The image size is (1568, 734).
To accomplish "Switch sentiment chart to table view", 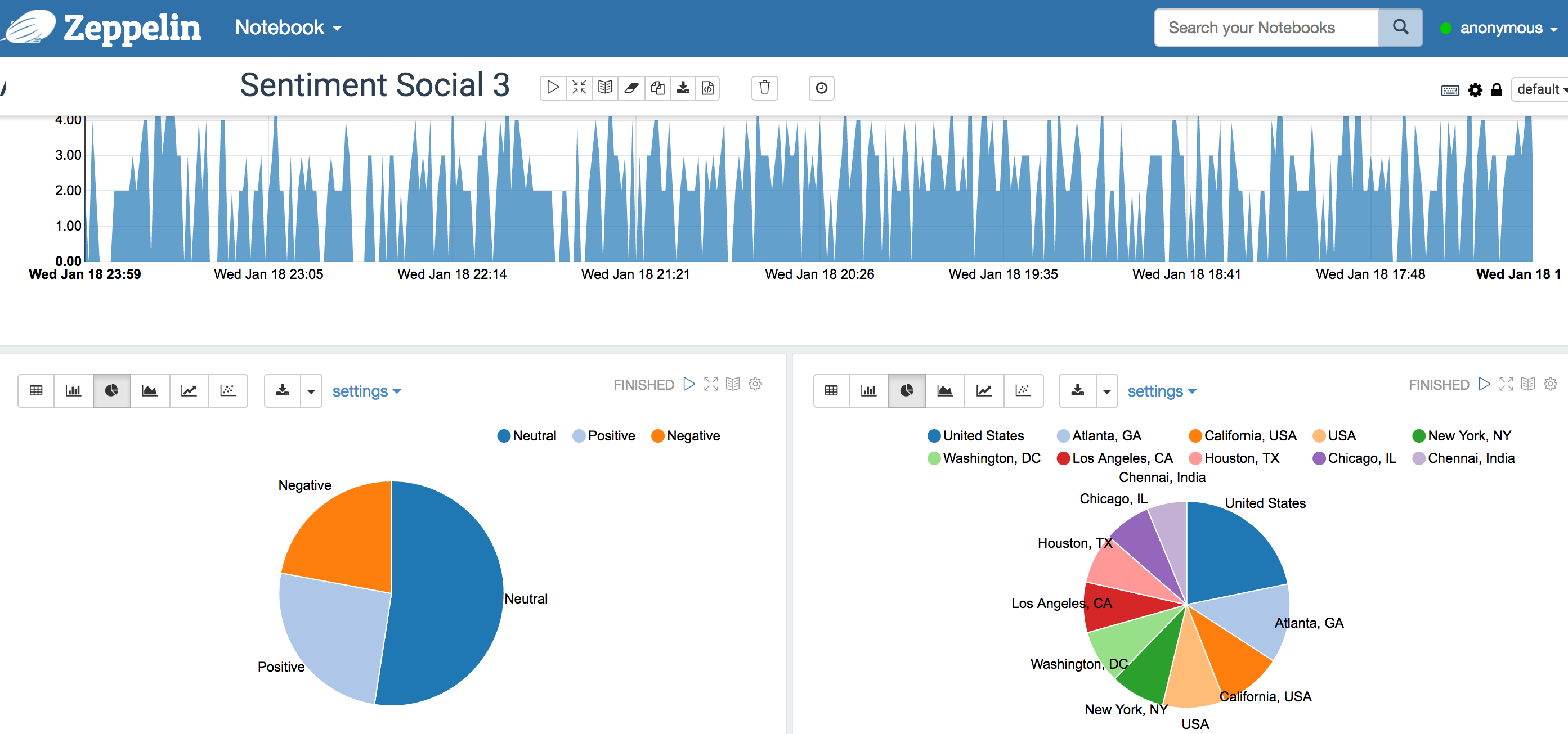I will [37, 390].
